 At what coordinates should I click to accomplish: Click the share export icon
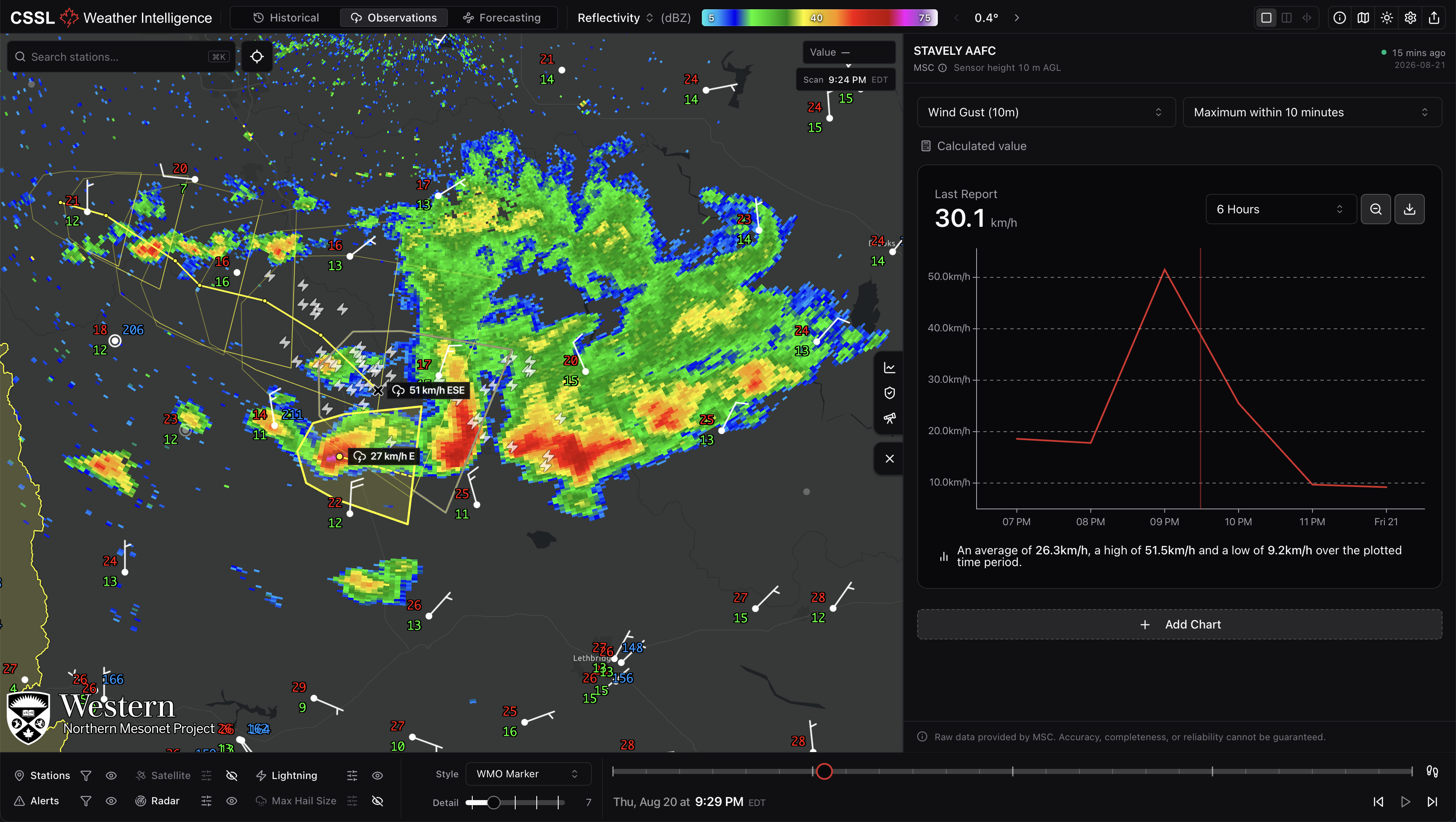pos(1434,18)
